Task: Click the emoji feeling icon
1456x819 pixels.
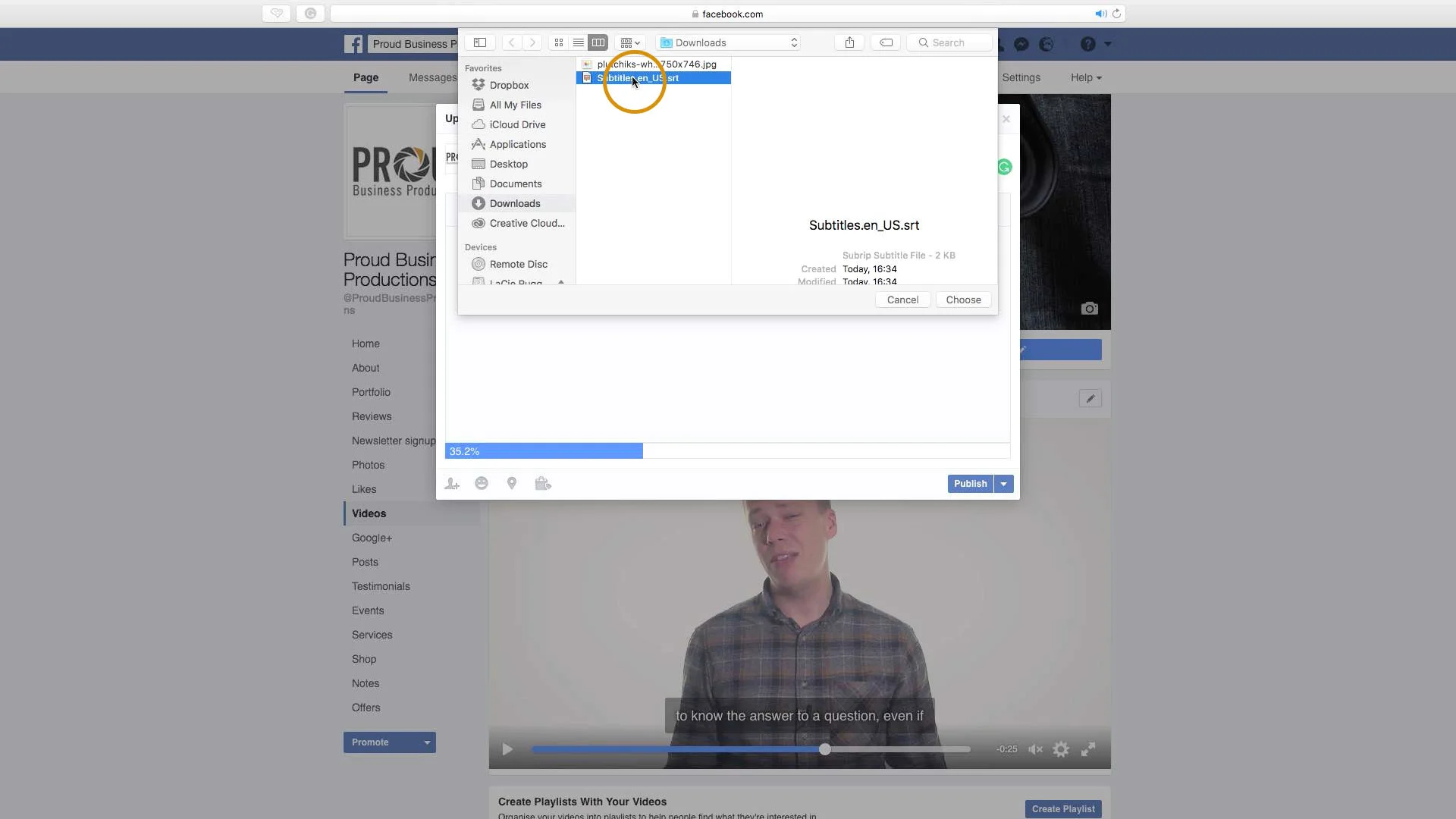Action: tap(482, 484)
